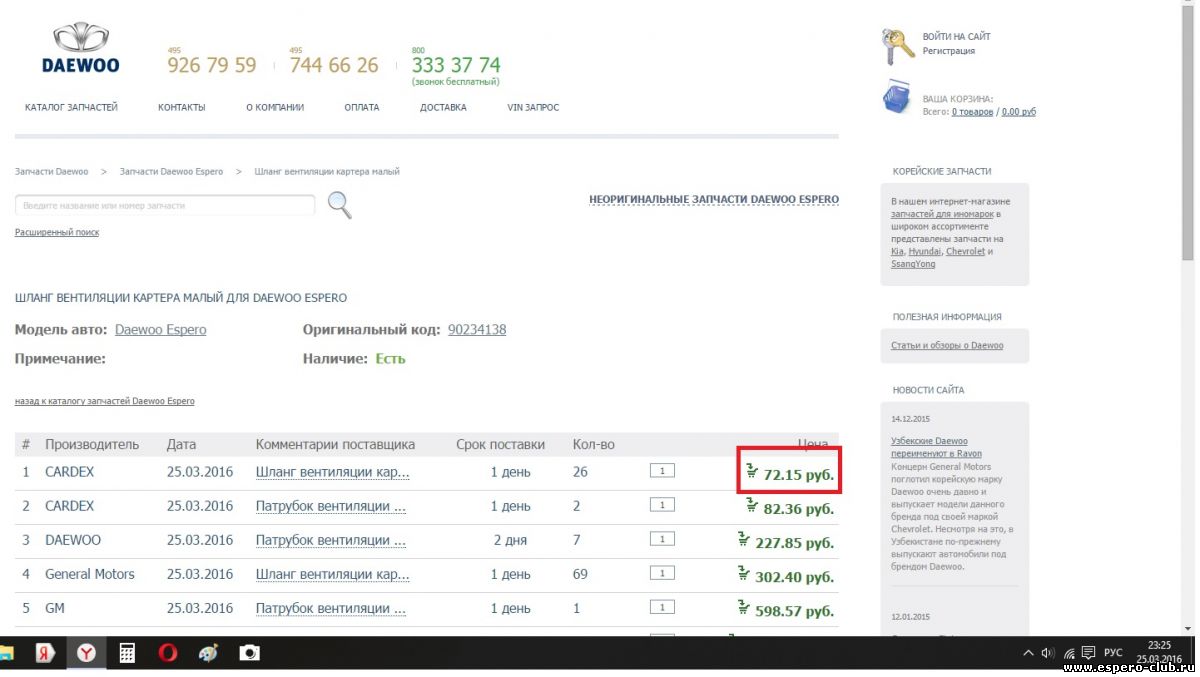Open the КОНТАКТЫ menu item
The height and width of the screenshot is (677, 1200).
pos(182,107)
